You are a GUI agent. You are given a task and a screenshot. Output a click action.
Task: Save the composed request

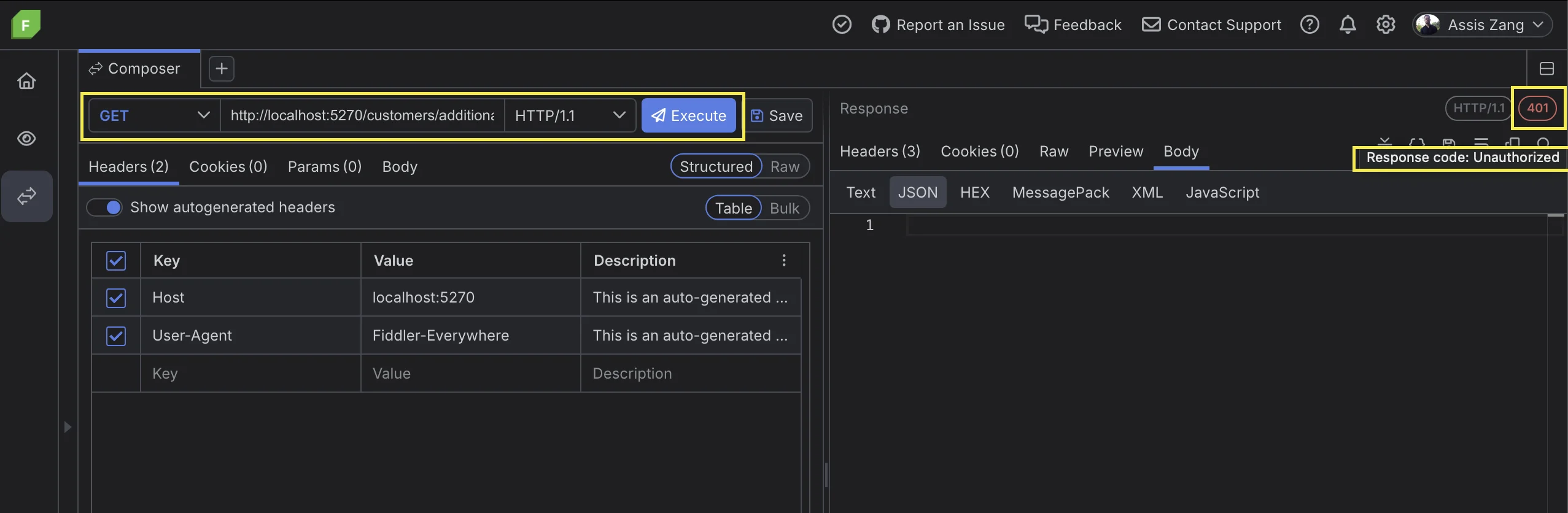click(777, 115)
